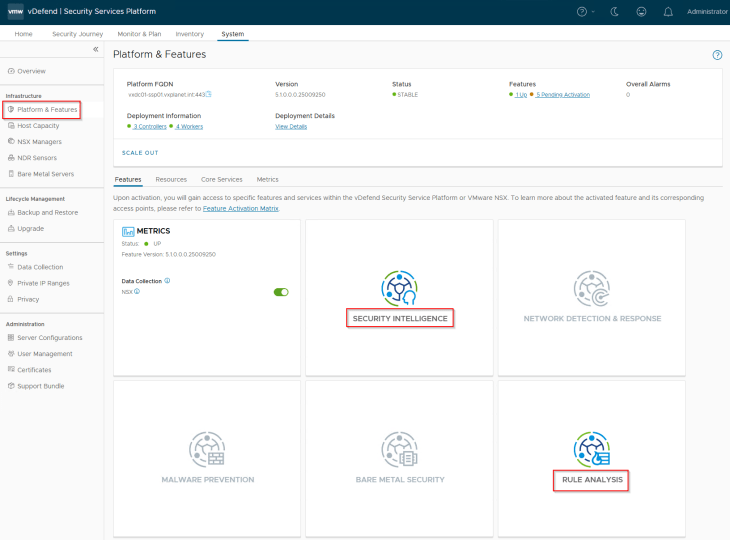
Task: Click the Security Intelligence feature icon
Action: coord(399,287)
